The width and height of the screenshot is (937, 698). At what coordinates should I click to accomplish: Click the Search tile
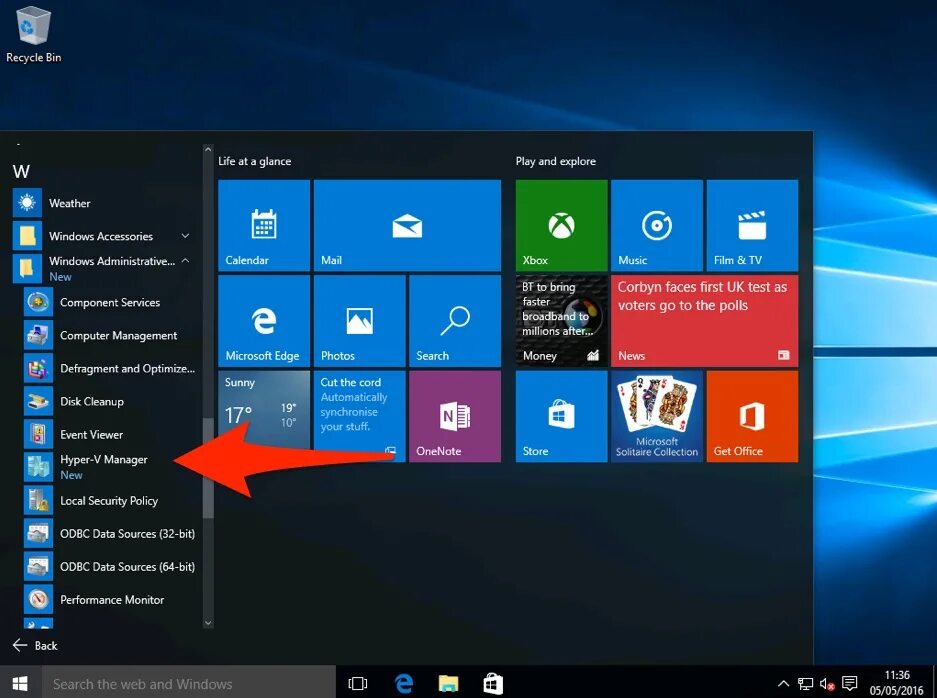(455, 321)
